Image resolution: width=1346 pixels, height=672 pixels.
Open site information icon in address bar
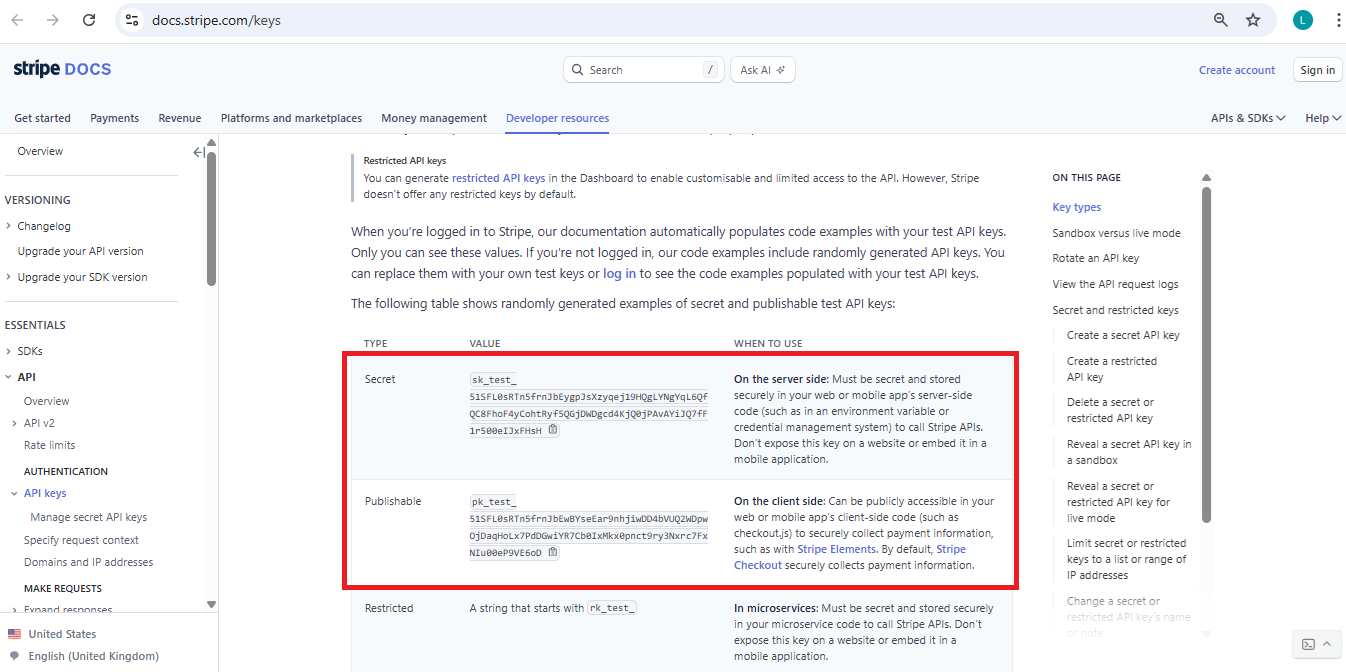click(x=132, y=20)
